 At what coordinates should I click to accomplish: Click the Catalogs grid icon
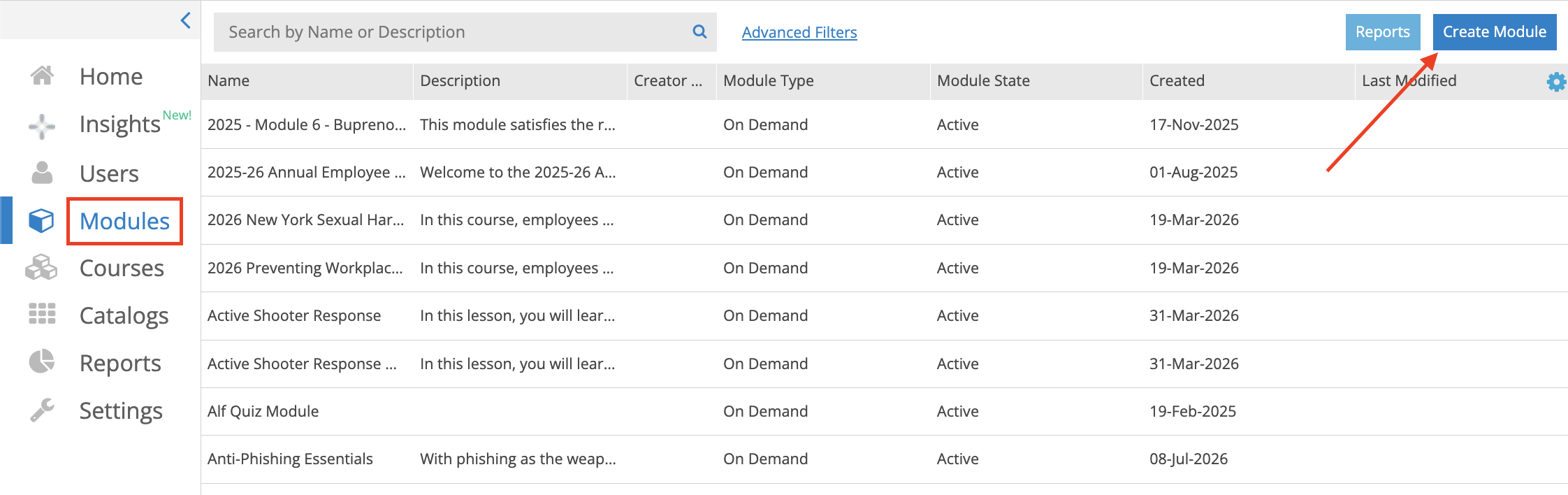(x=42, y=314)
